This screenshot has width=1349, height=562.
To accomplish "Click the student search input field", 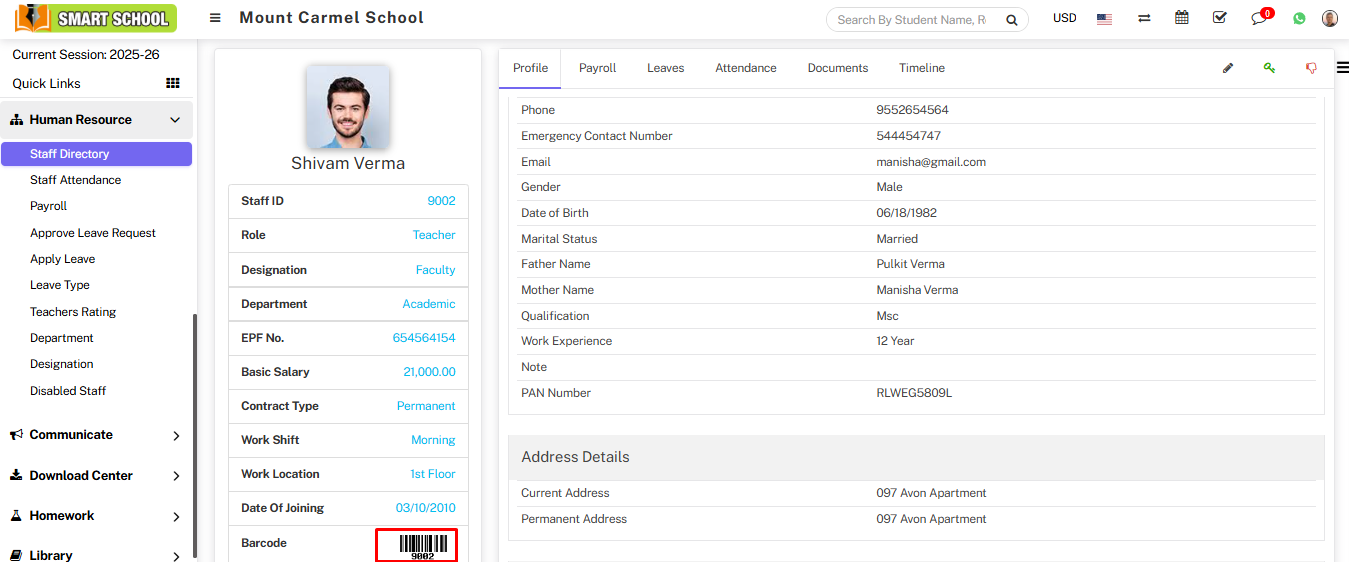I will [912, 19].
